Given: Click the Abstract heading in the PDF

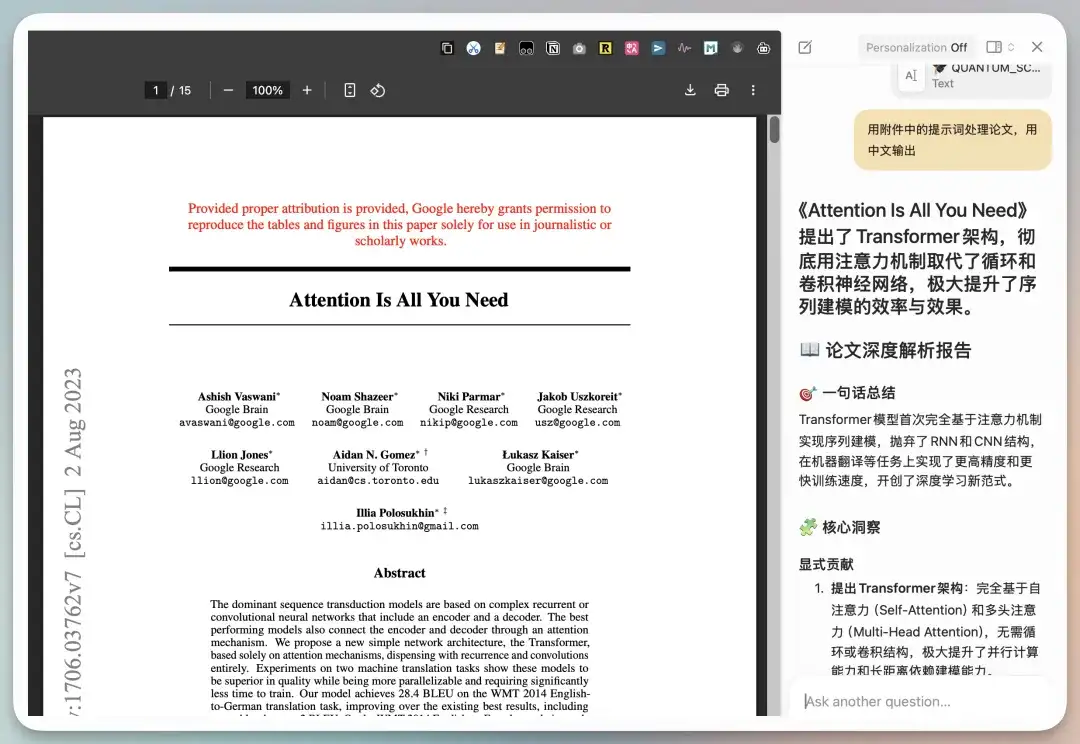Looking at the screenshot, I should (x=399, y=573).
